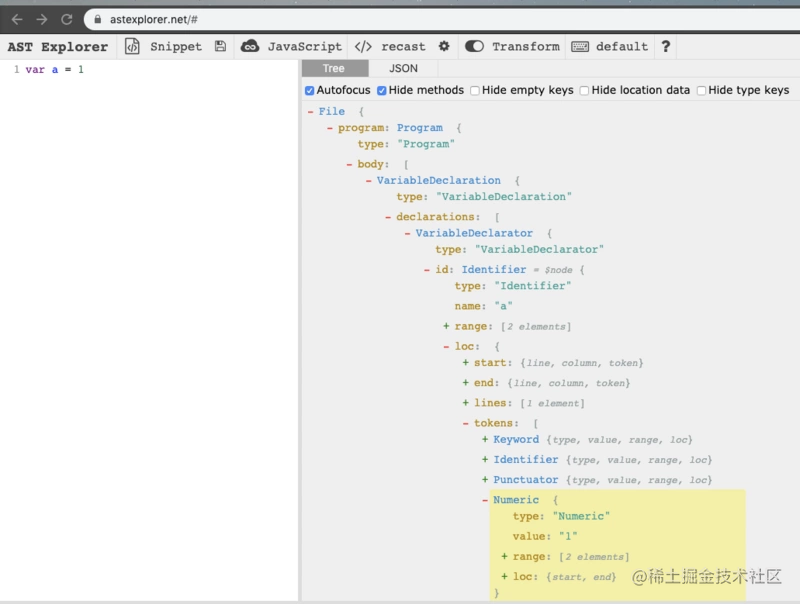Open the default keymap menu

(621, 46)
